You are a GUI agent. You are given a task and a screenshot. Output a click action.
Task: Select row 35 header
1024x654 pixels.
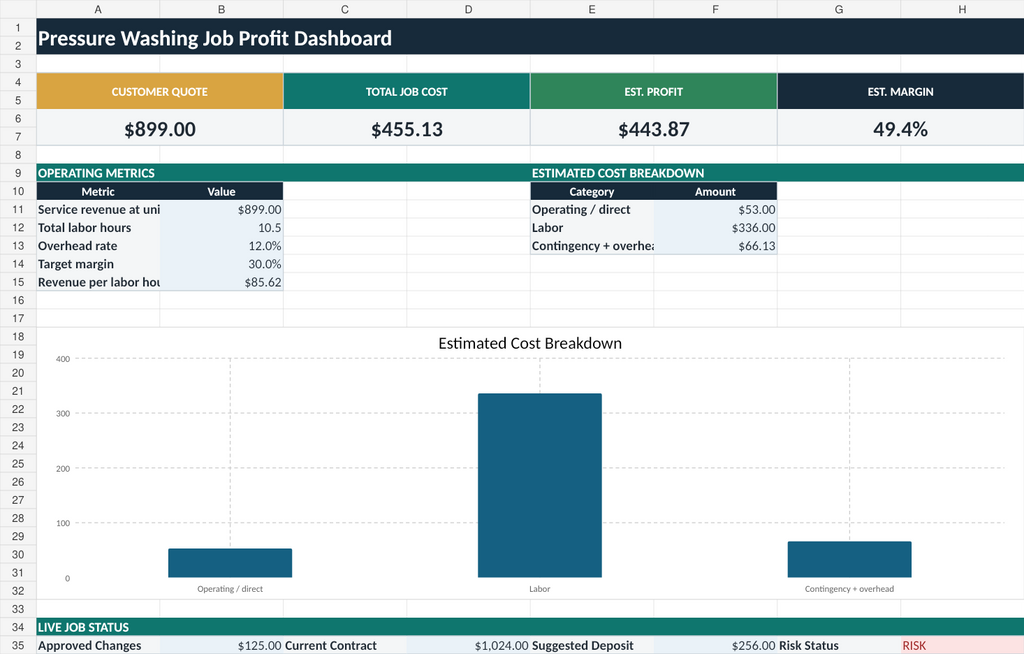pos(18,646)
